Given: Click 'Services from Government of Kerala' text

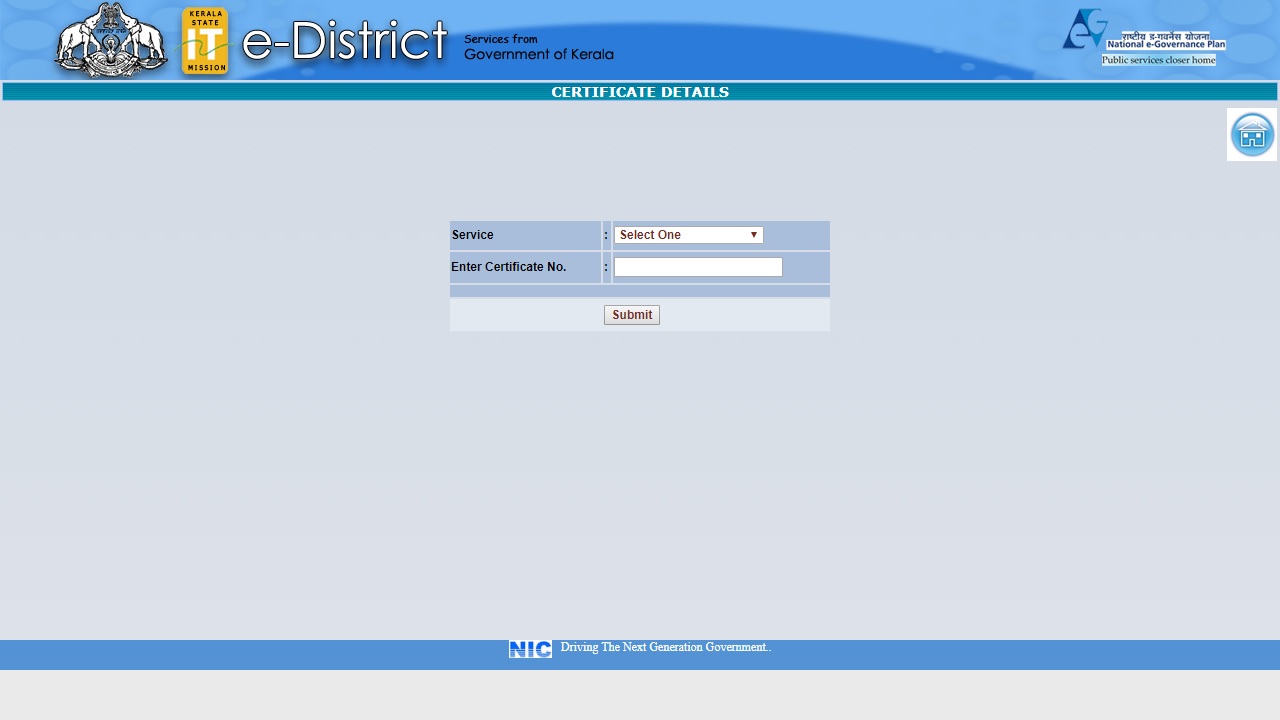Looking at the screenshot, I should click(x=538, y=47).
